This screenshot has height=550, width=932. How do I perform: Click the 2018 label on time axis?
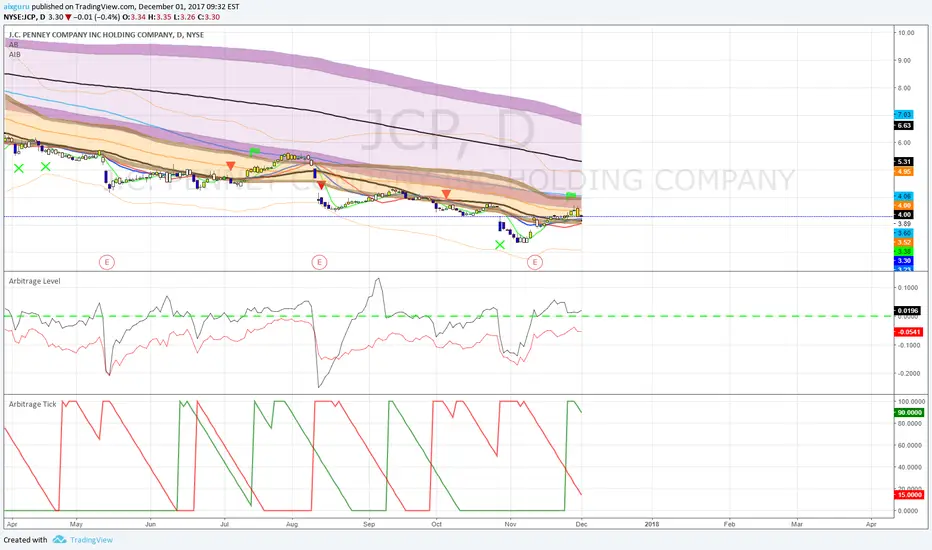(x=652, y=524)
